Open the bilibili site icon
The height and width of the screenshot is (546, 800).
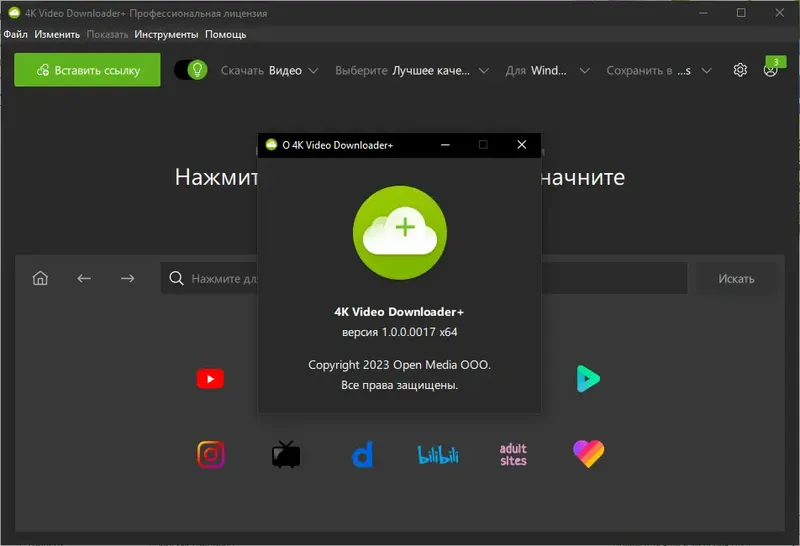[x=438, y=454]
